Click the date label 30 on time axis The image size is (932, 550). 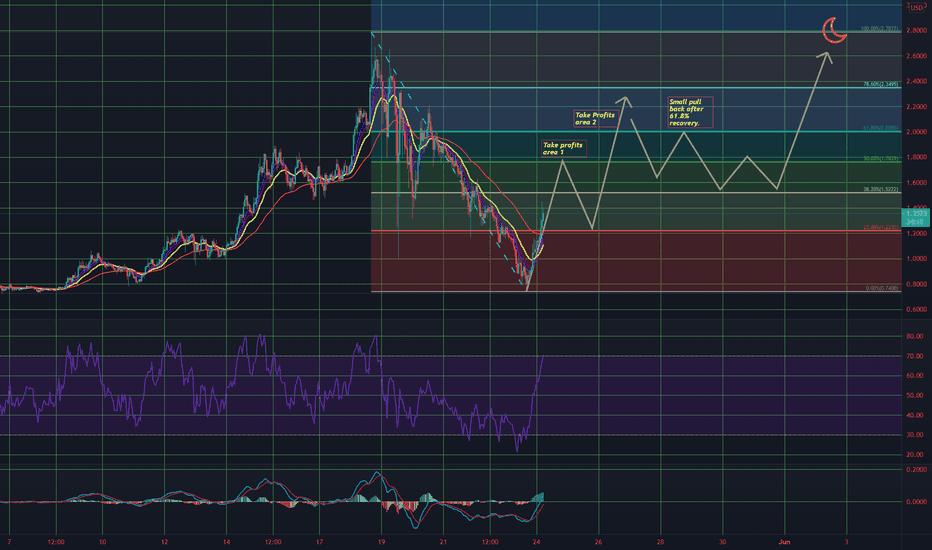(x=722, y=542)
